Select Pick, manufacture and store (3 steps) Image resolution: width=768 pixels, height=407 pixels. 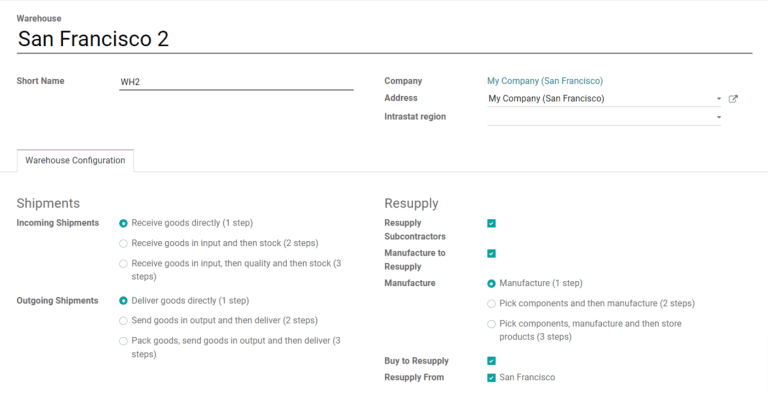(x=491, y=324)
